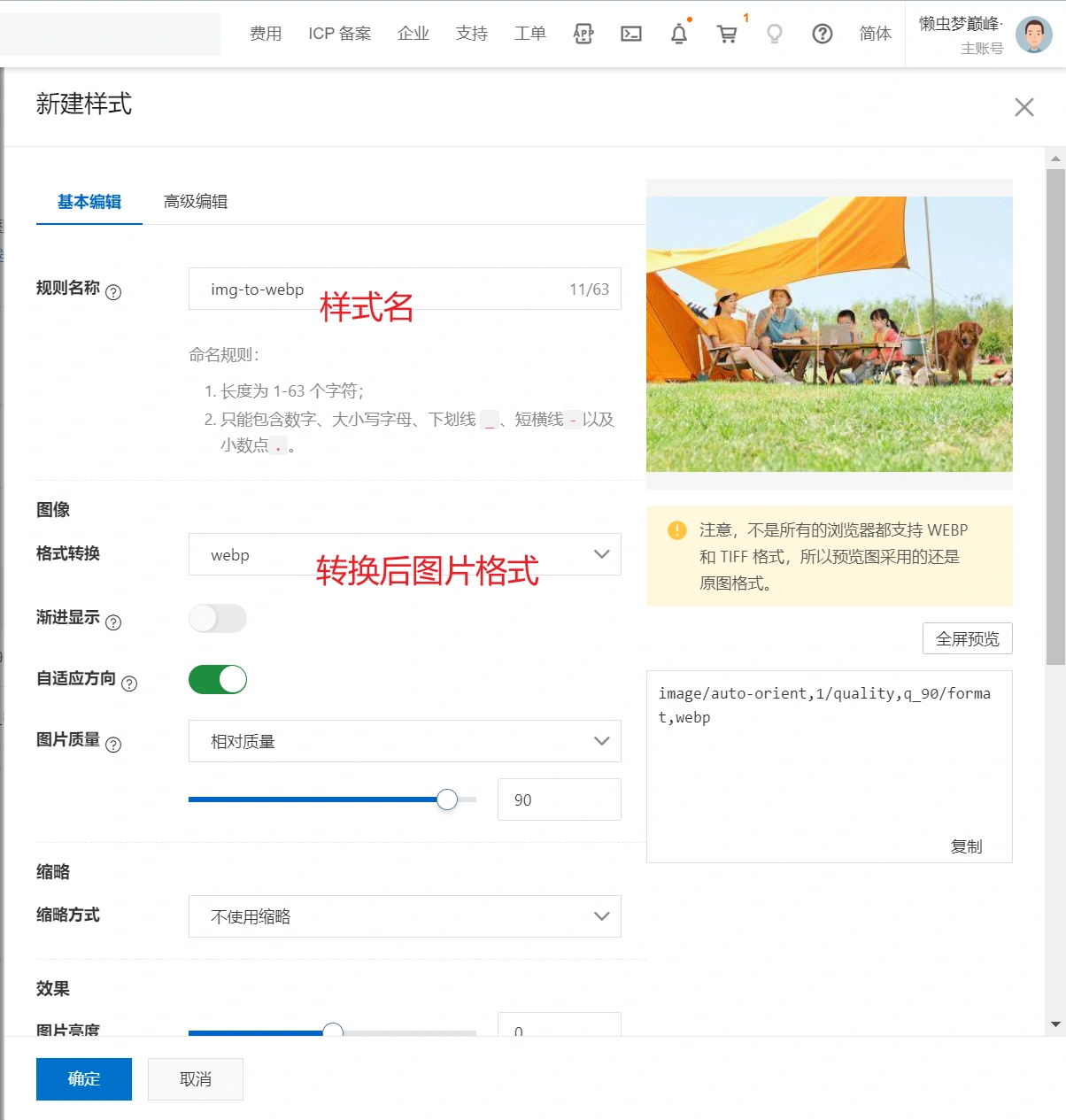Turn off the 自适应方向 switch
Screen dimensions: 1066x1120
[x=218, y=679]
